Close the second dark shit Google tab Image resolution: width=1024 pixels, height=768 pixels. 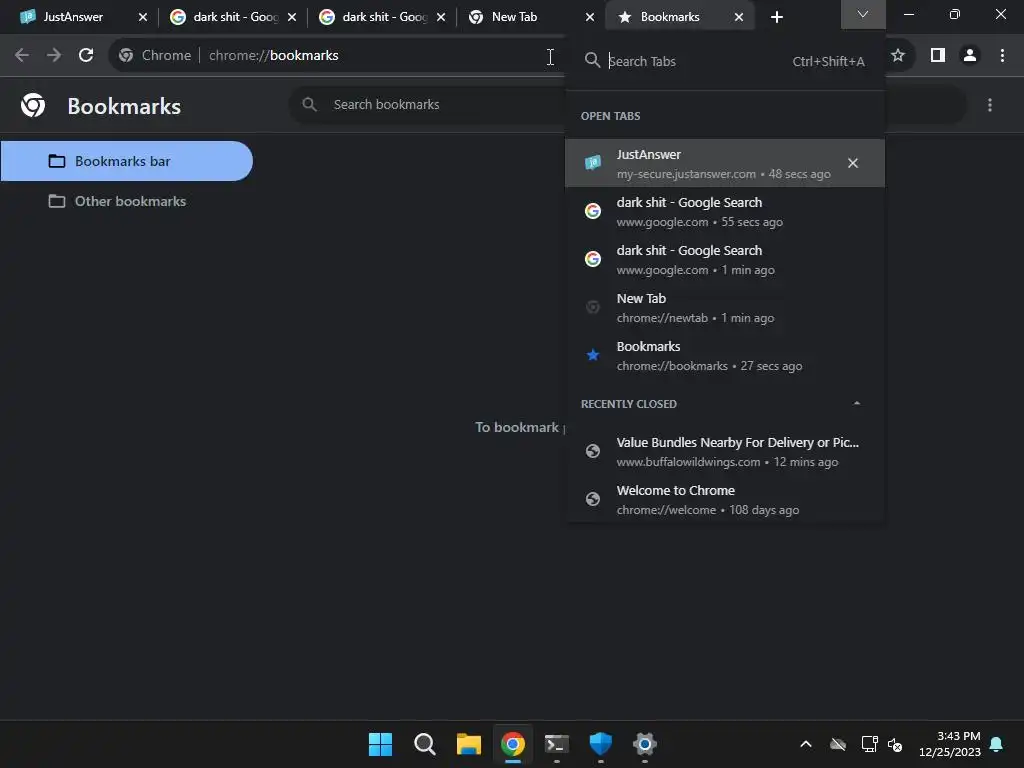point(441,17)
